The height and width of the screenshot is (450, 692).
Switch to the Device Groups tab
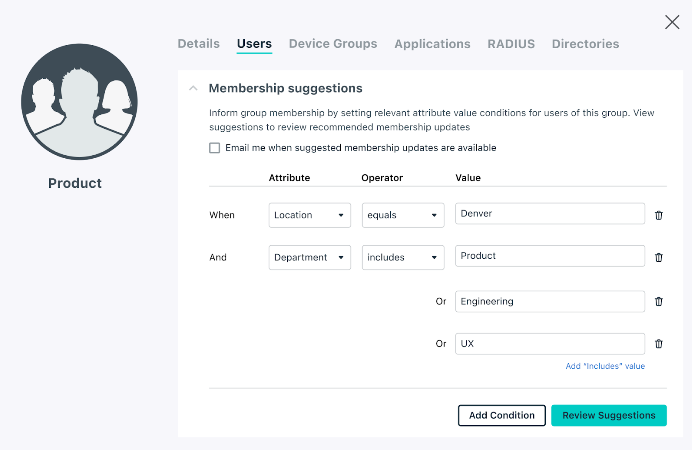point(333,44)
